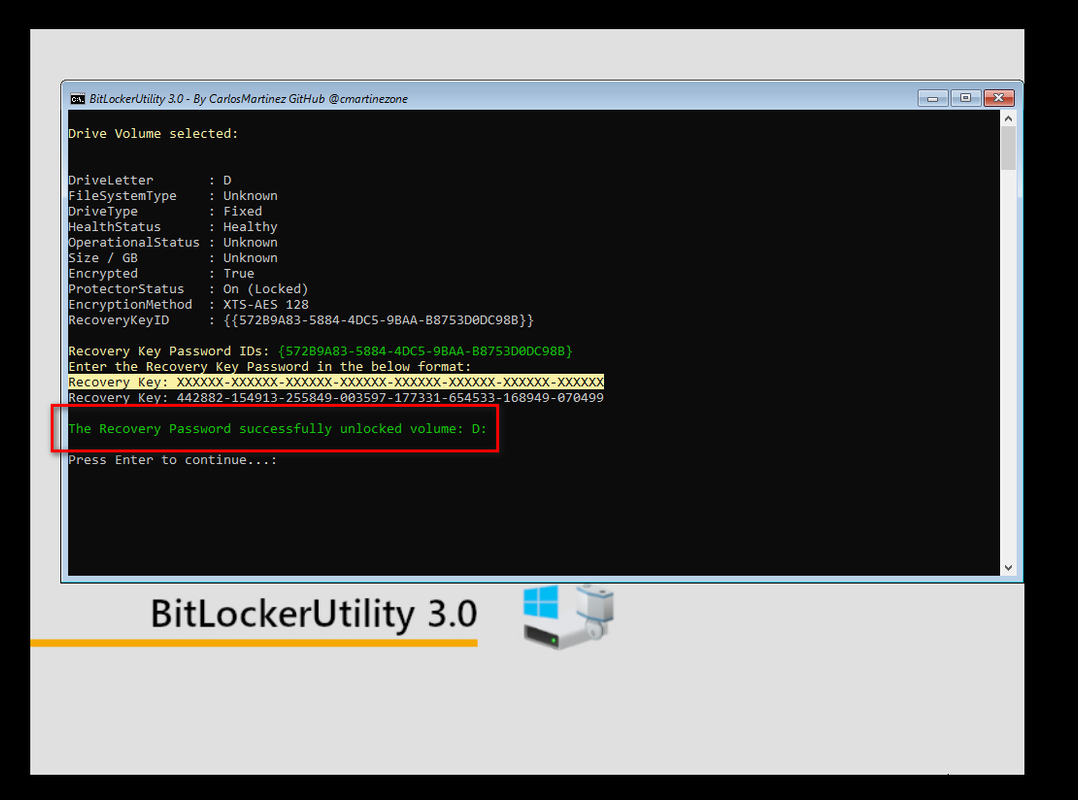Click the HealthStatus : Healthy line
Screen dimensions: 1078x800
173,227
